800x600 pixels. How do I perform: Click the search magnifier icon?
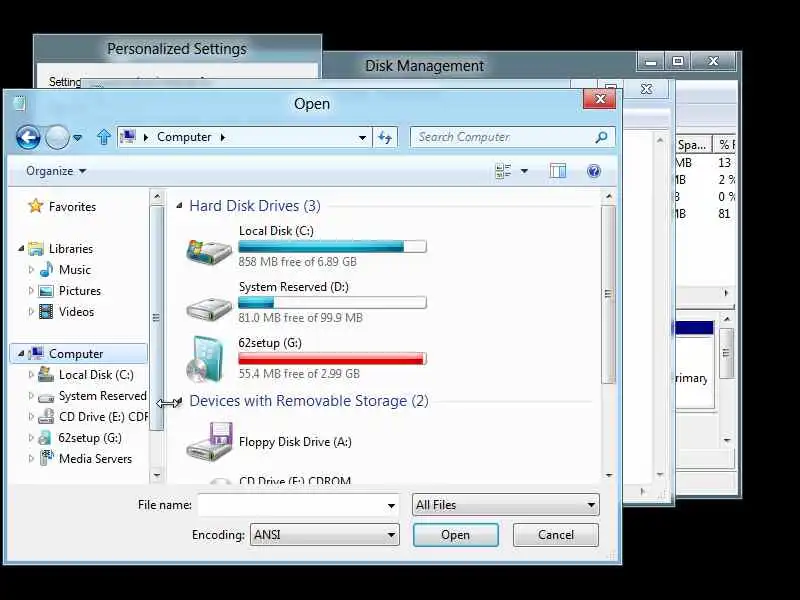coord(602,137)
